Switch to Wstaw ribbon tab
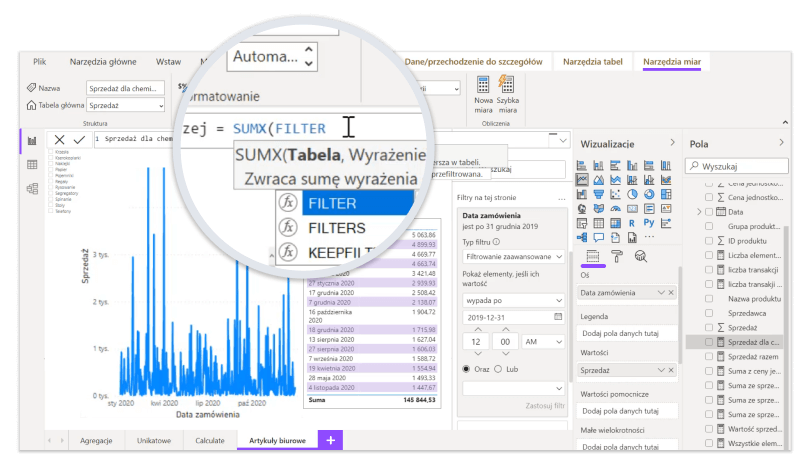 [168, 62]
